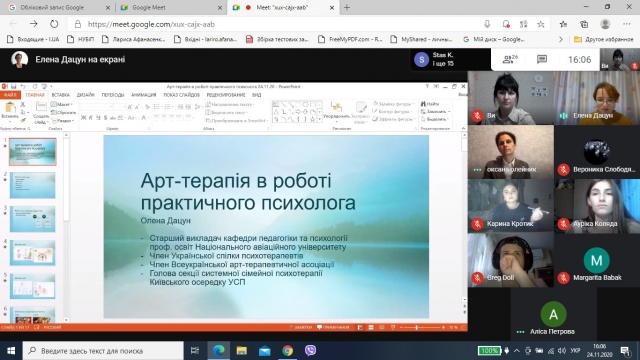Switch to Reading view icon in status bar

click(382, 327)
